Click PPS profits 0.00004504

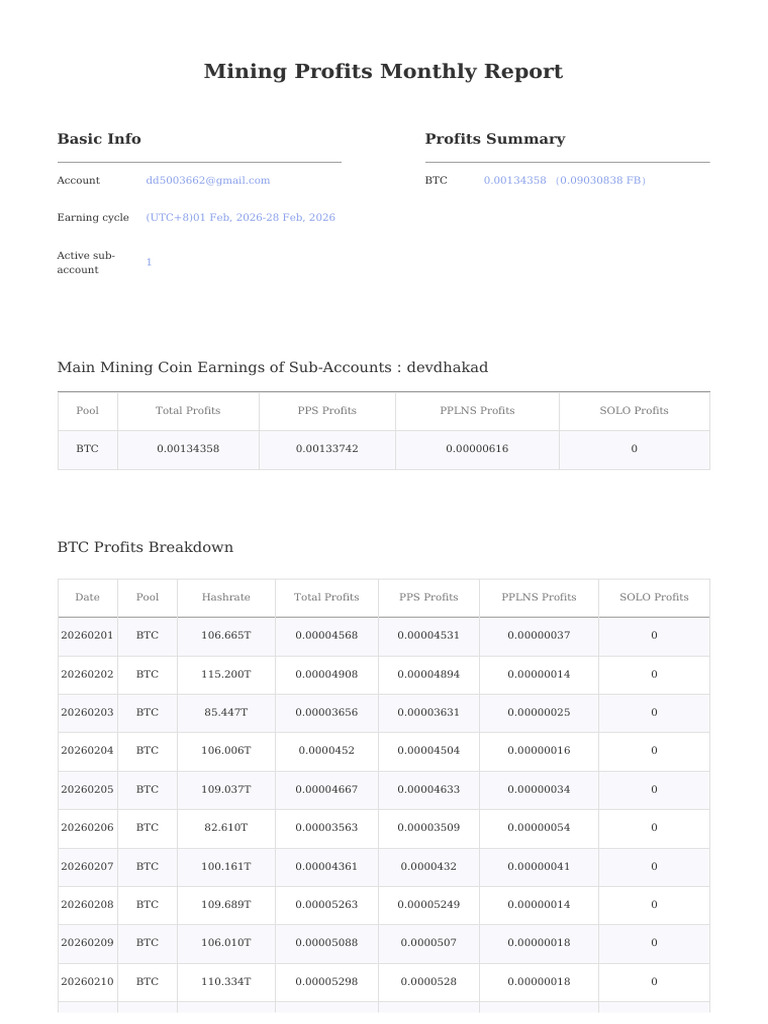coord(428,751)
